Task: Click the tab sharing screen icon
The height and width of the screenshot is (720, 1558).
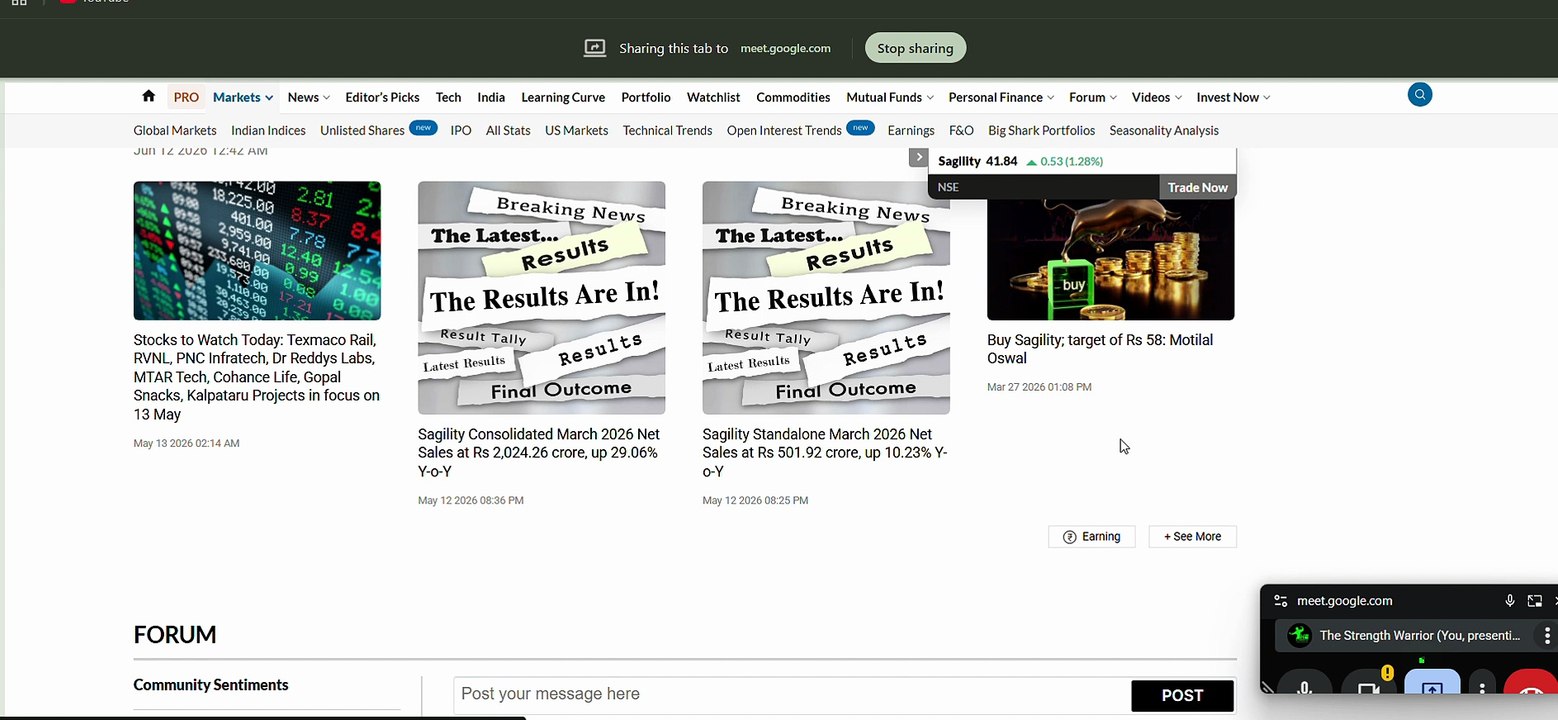Action: pos(595,48)
